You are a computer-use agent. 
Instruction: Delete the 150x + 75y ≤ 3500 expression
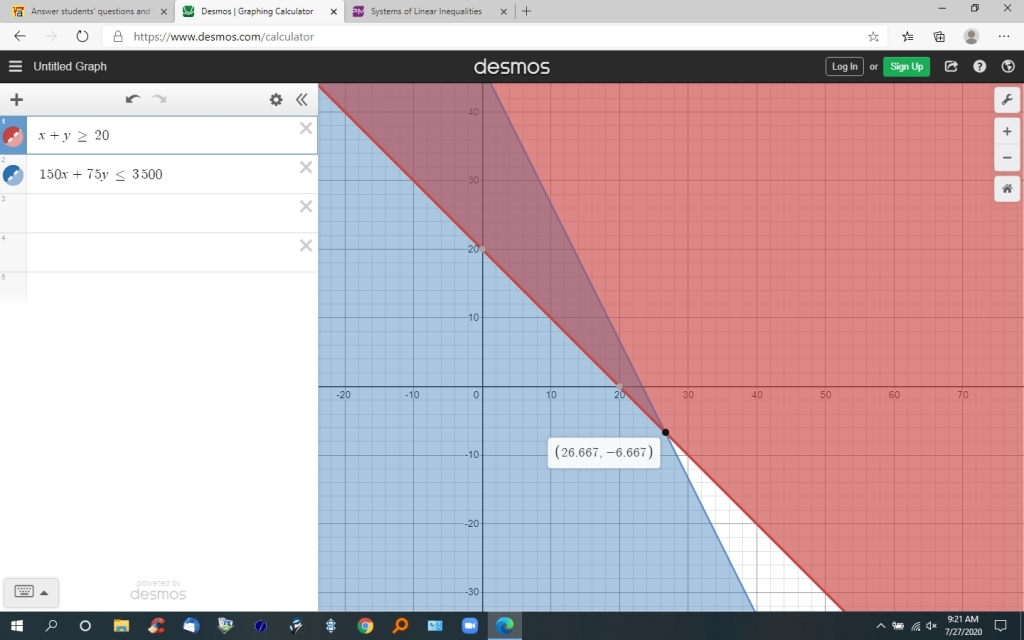point(306,168)
